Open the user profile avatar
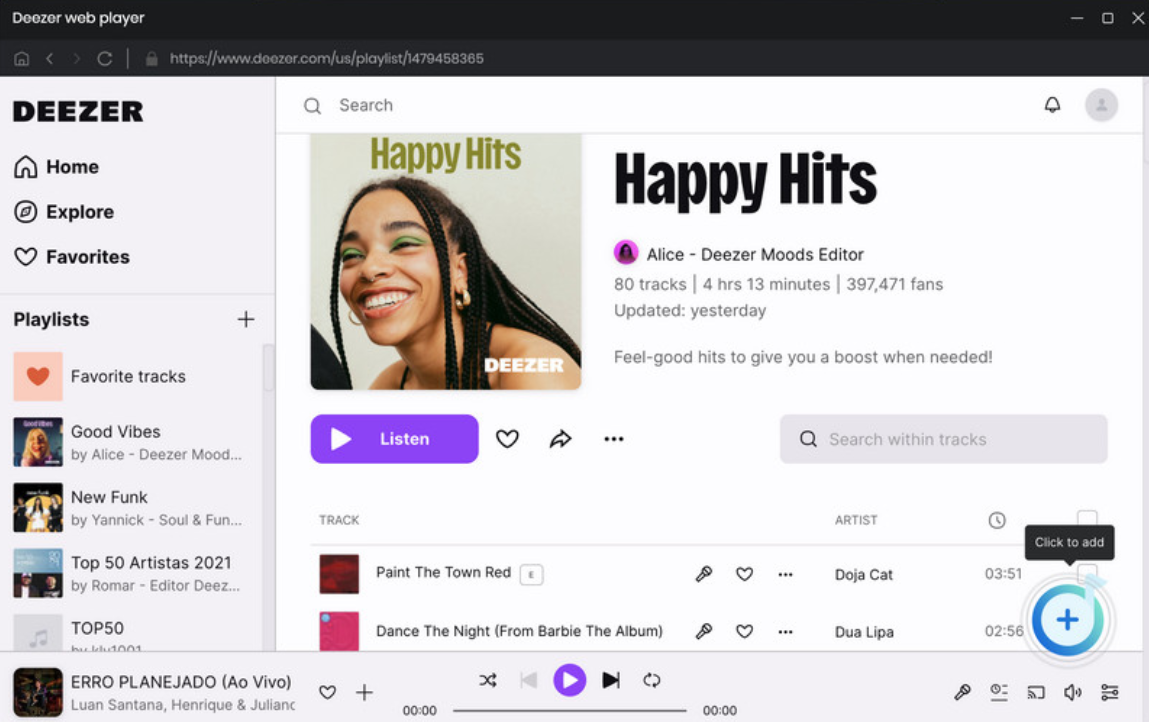Screen dimensions: 1149x722 pos(1101,105)
